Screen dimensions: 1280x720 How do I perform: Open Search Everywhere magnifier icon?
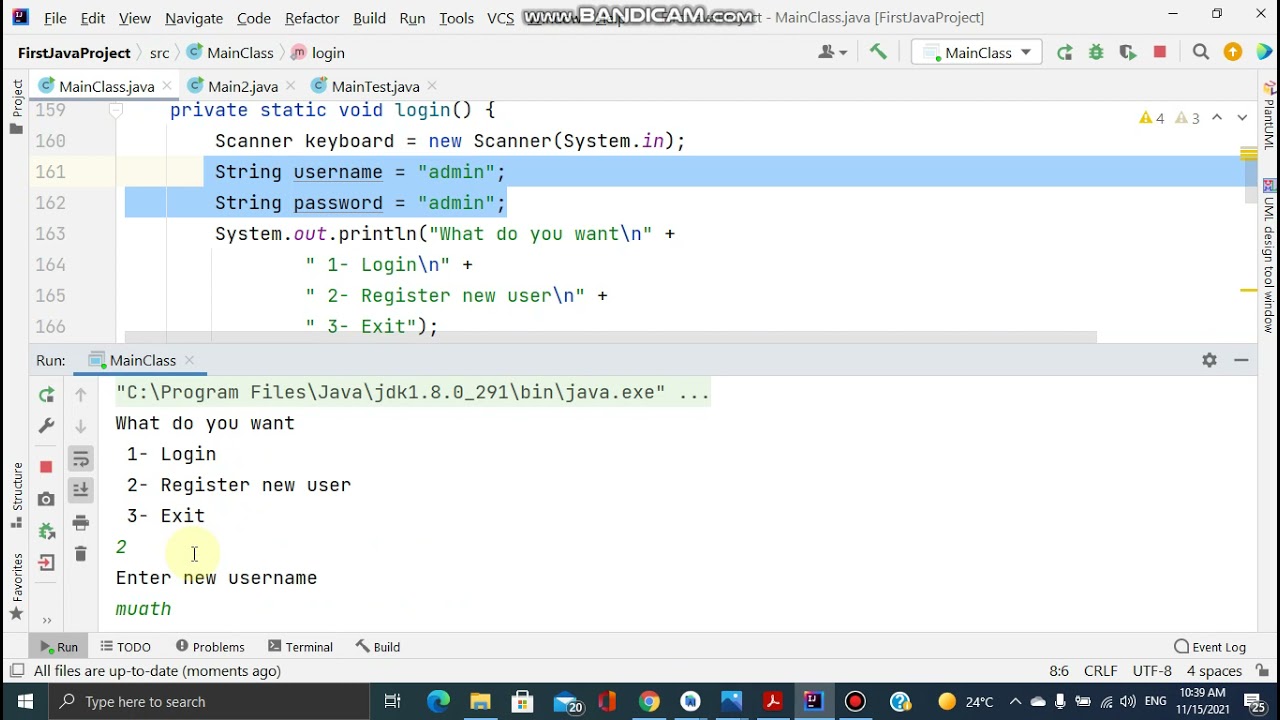(x=1201, y=52)
